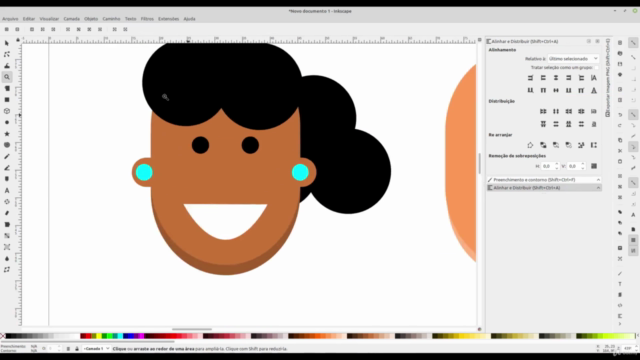The height and width of the screenshot is (360, 640).
Task: Open the Exportar Imagem PNG side tab
Action: 608,78
